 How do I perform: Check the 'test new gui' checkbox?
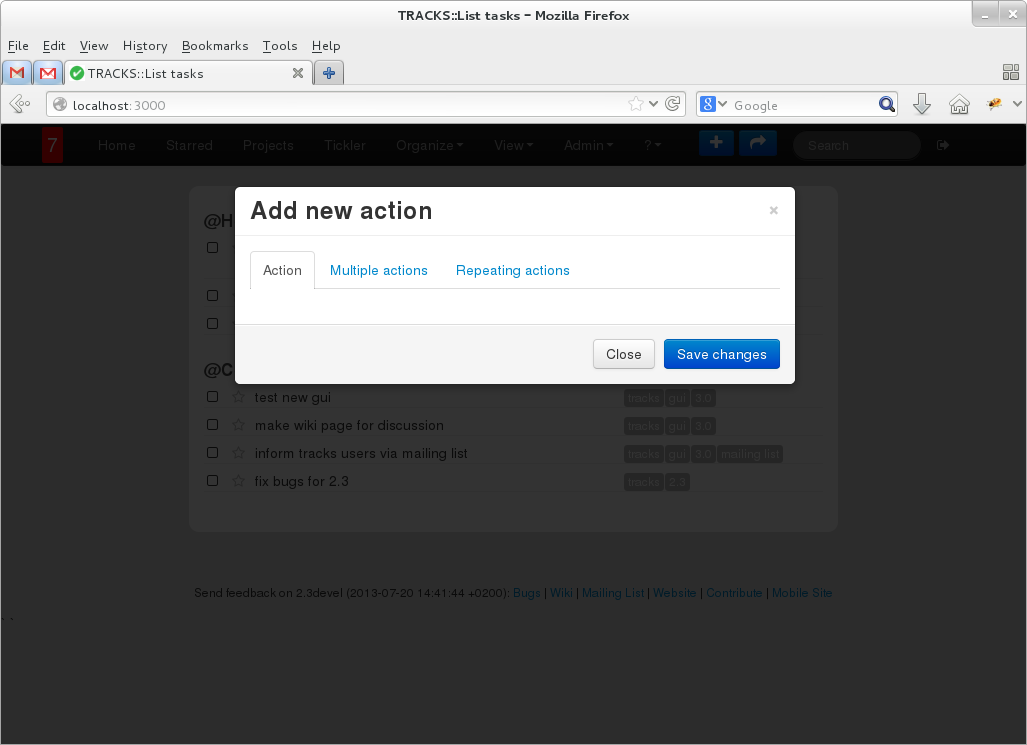(x=212, y=396)
